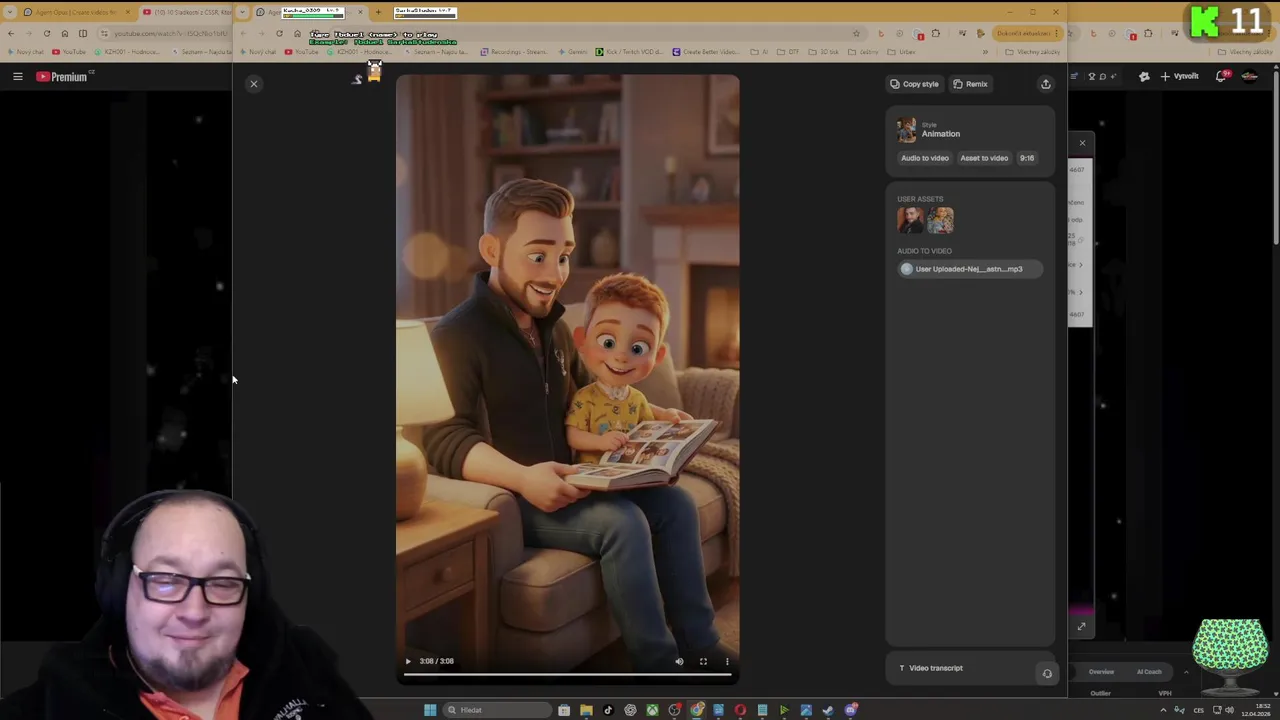Show hidden system tray icons
This screenshot has width=1280, height=720.
click(1163, 710)
